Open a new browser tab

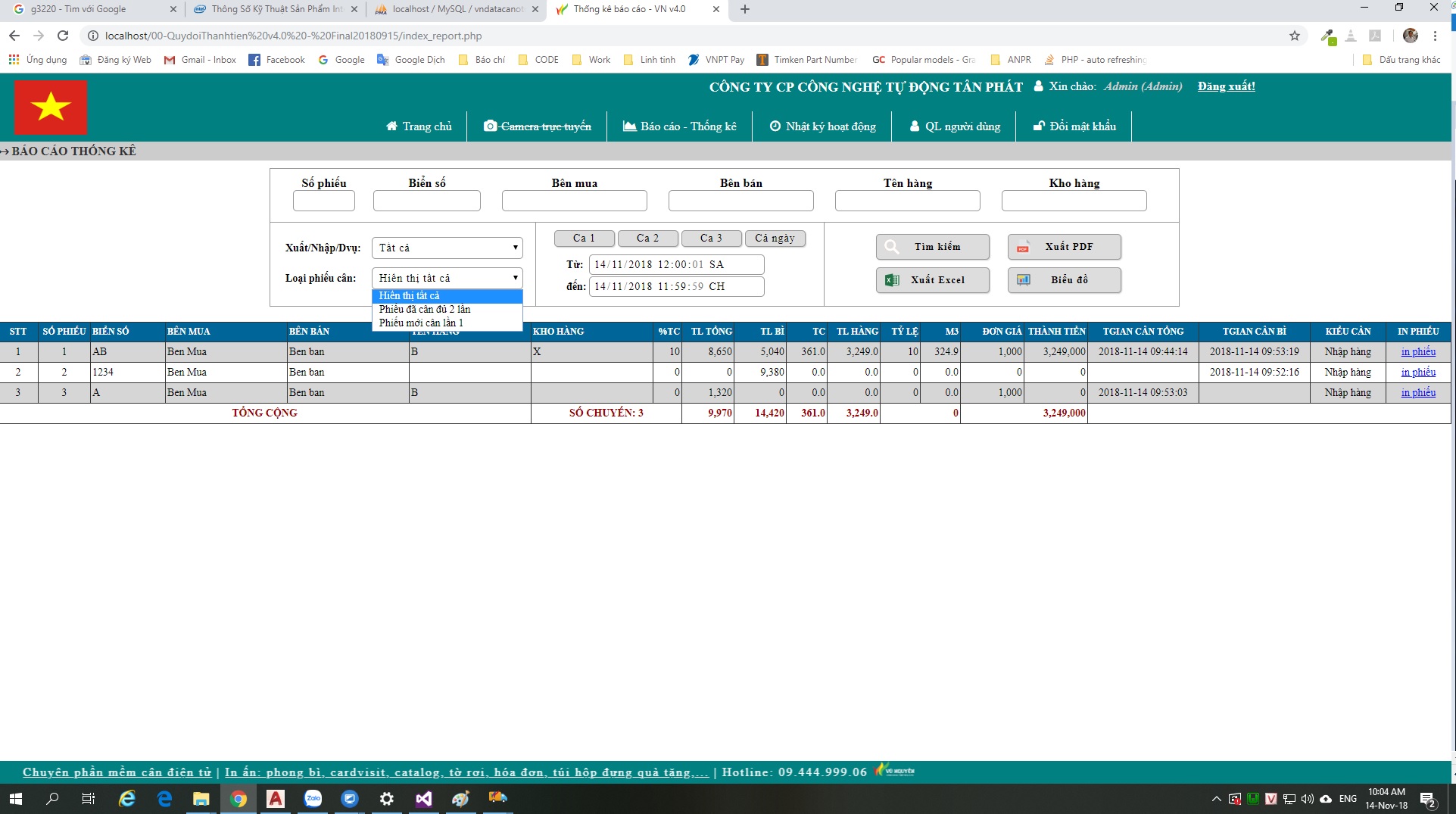[745, 10]
